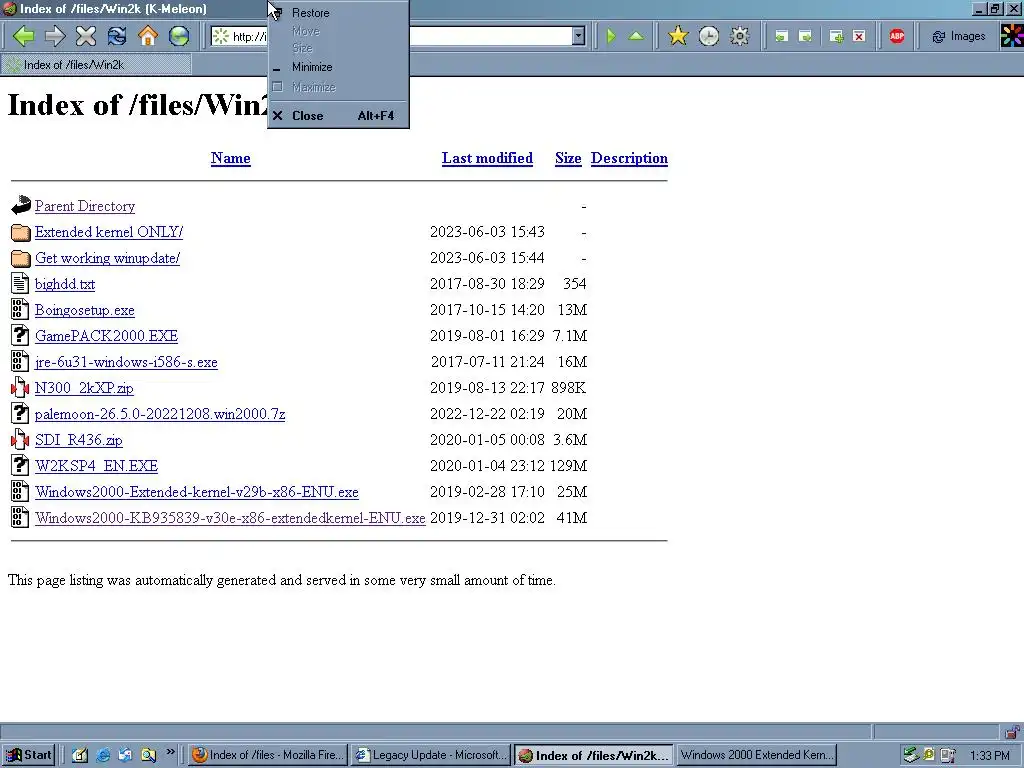Sort listing by Last modified header
This screenshot has width=1024, height=768.
point(487,158)
